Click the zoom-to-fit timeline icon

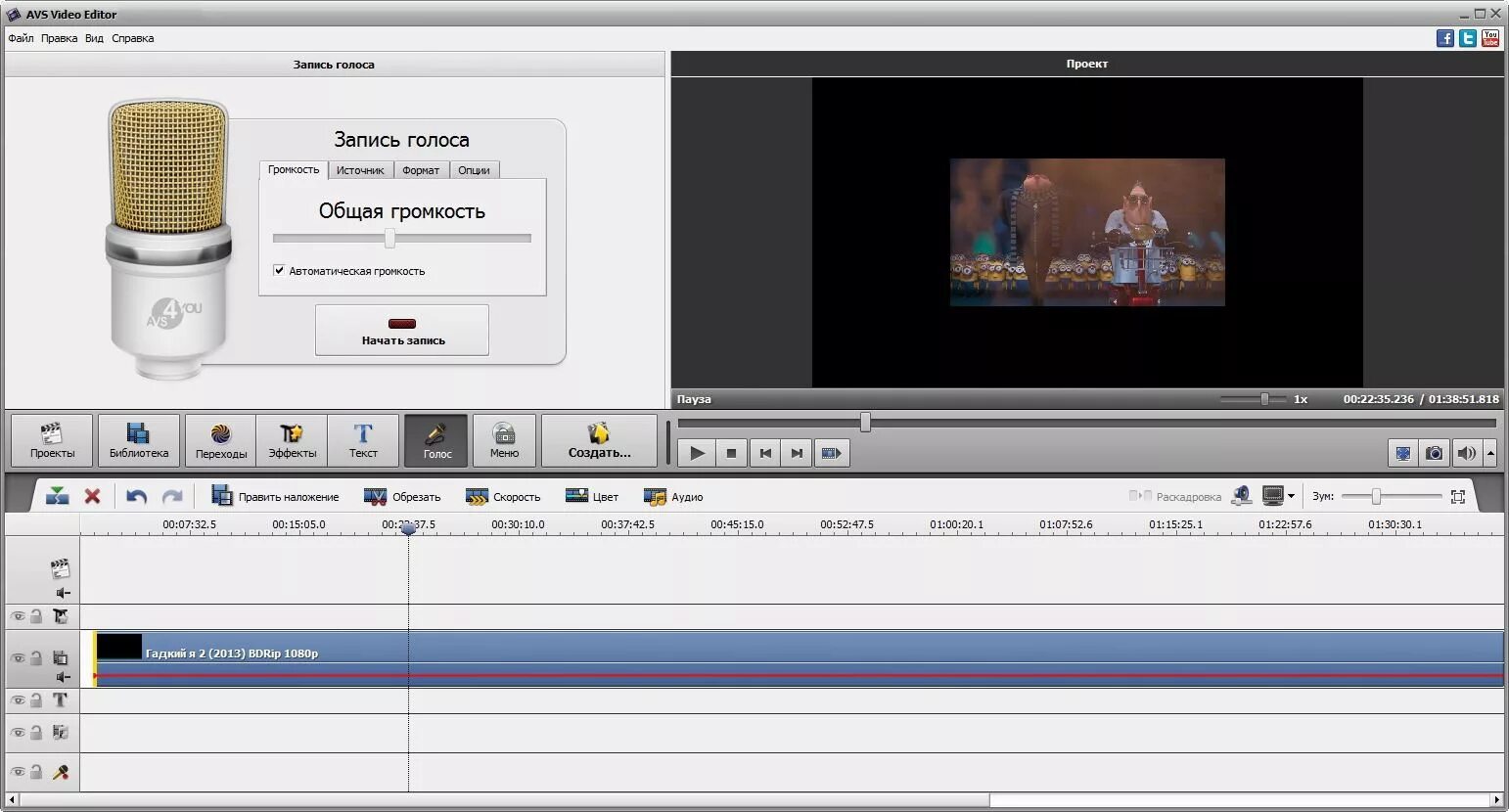click(1457, 496)
